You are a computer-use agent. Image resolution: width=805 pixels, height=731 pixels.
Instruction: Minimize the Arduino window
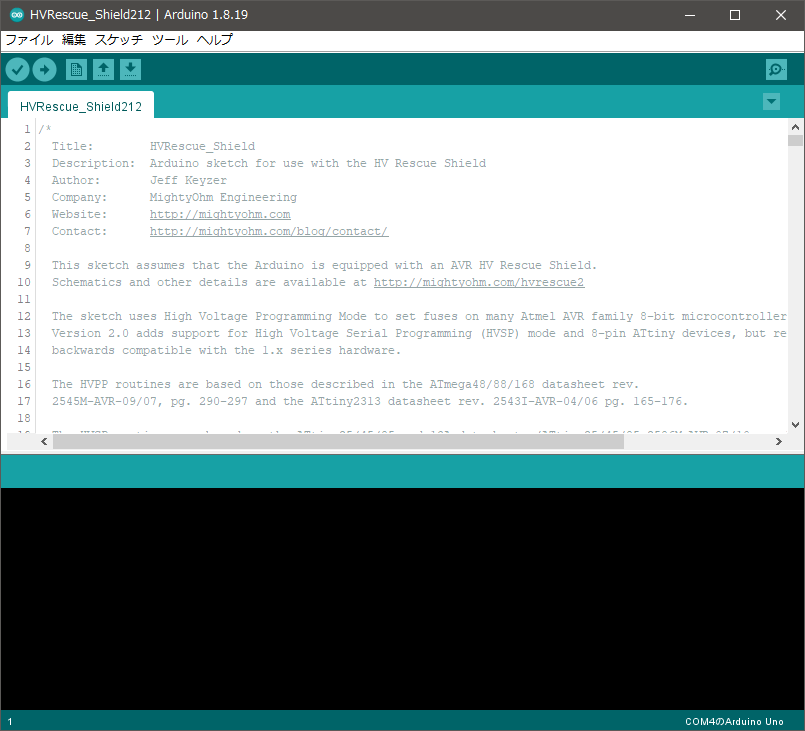pyautogui.click(x=690, y=15)
